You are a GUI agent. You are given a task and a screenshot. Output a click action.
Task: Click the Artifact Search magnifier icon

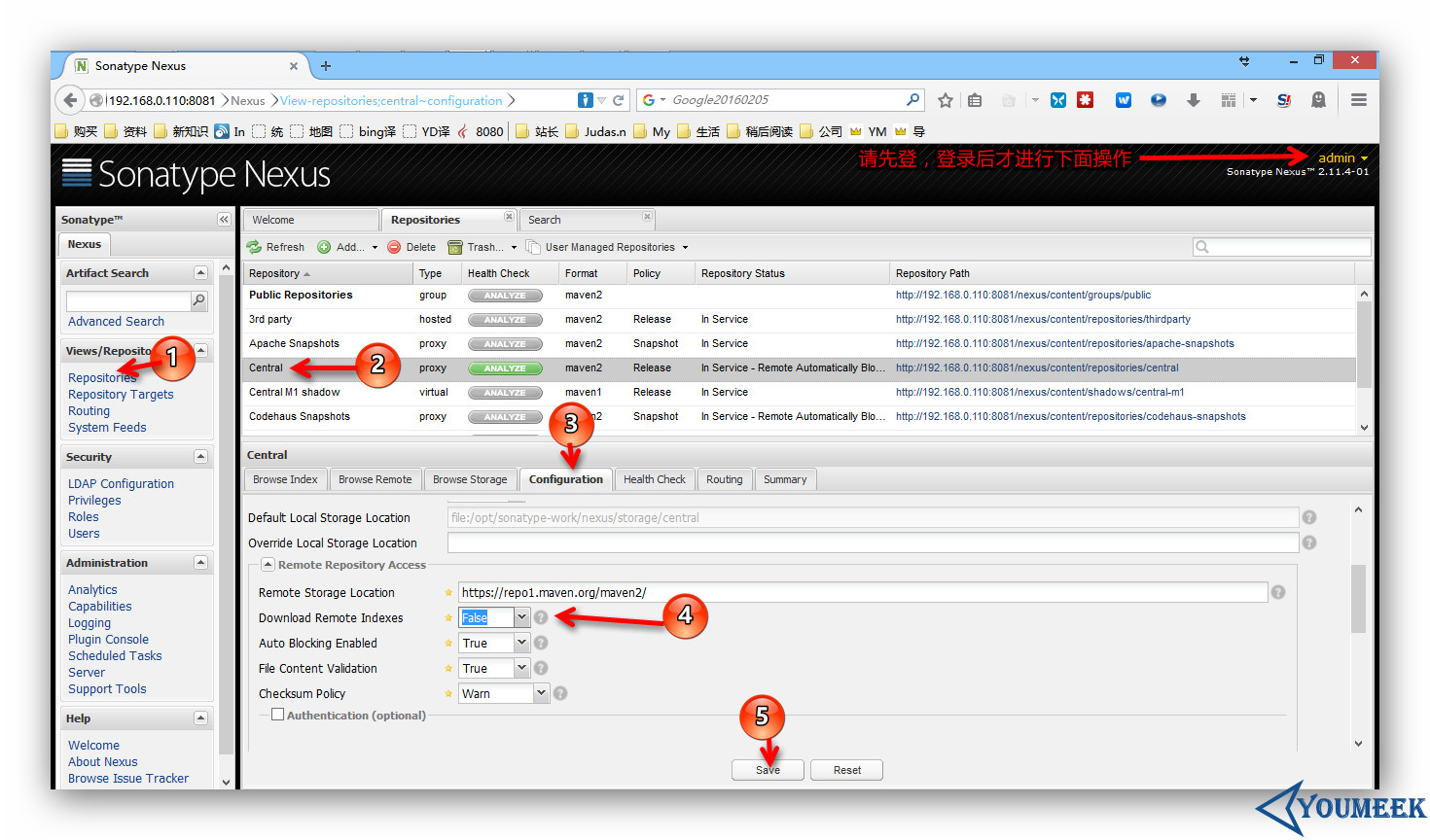(199, 300)
